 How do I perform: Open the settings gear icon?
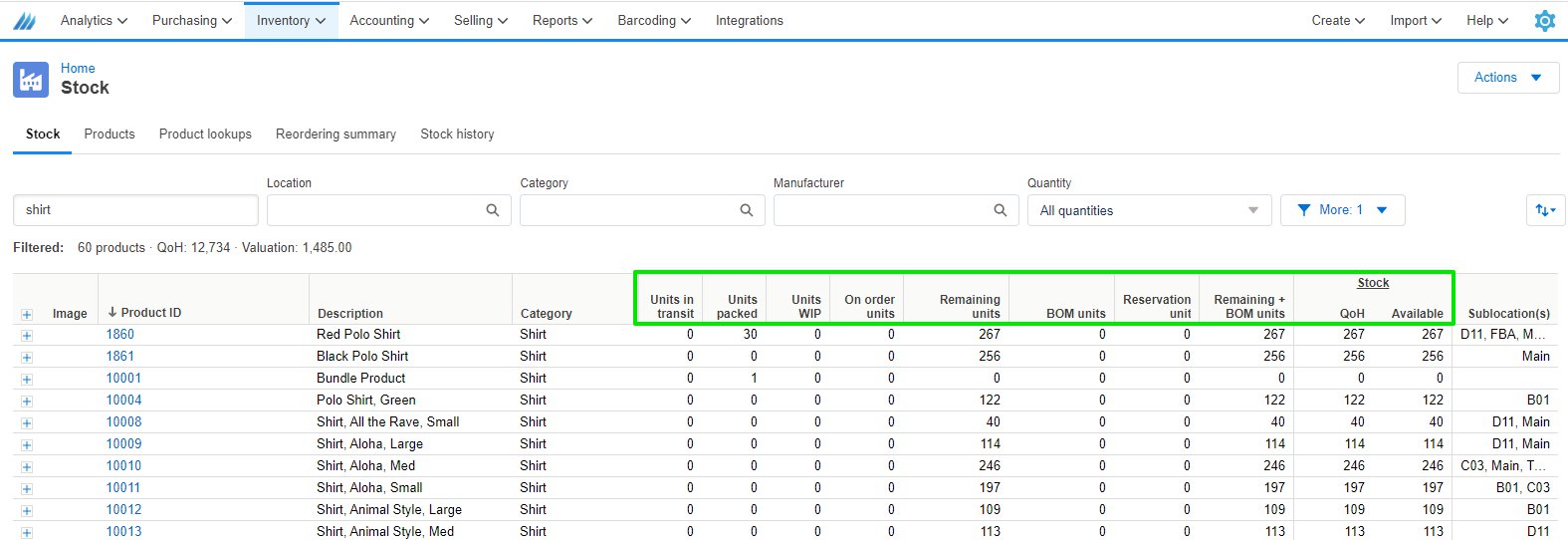(1544, 20)
